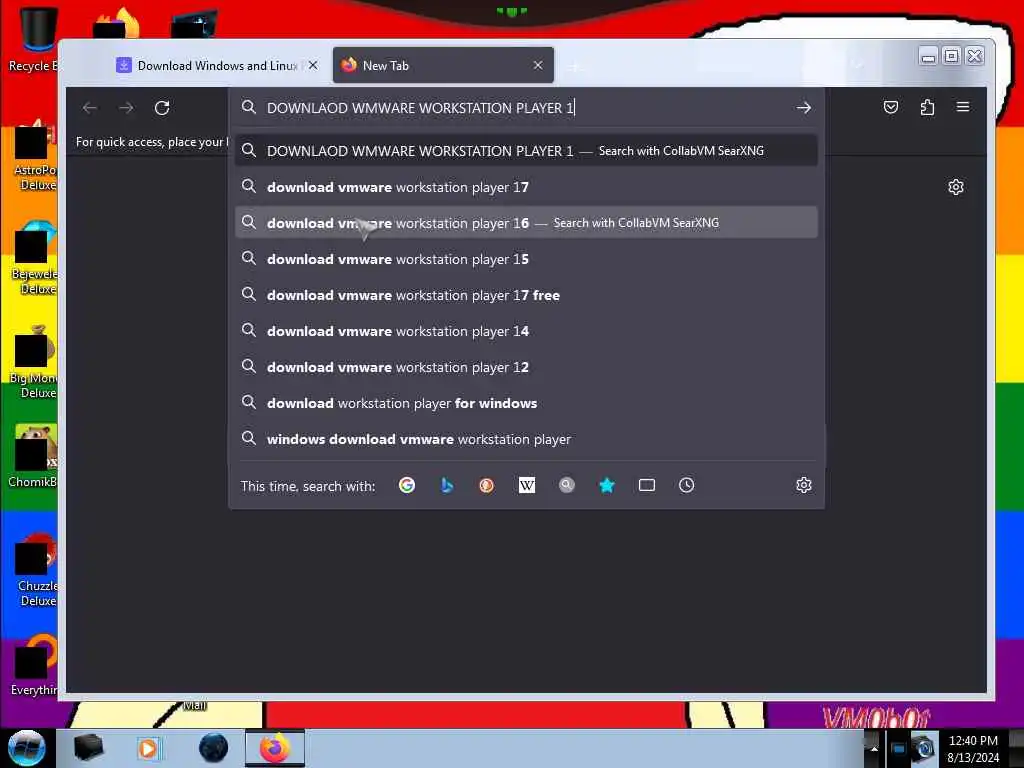Choose suggestion workstation player 16
Viewport: 1024px width, 768px height.
click(x=526, y=223)
